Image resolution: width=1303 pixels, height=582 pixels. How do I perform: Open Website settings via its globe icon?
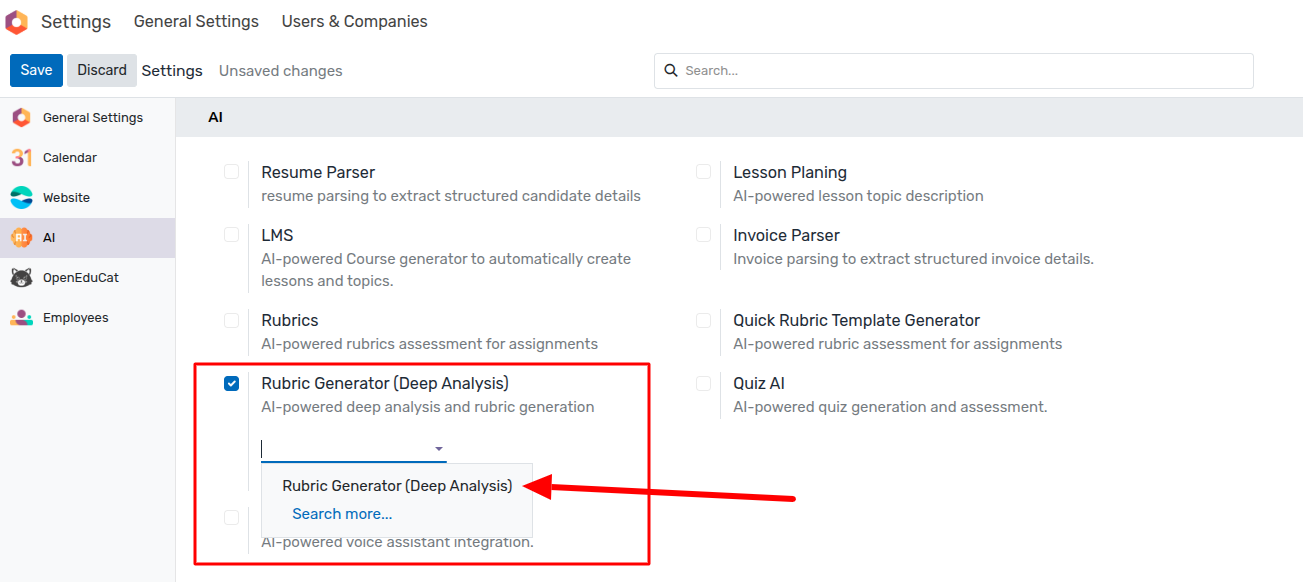click(21, 198)
